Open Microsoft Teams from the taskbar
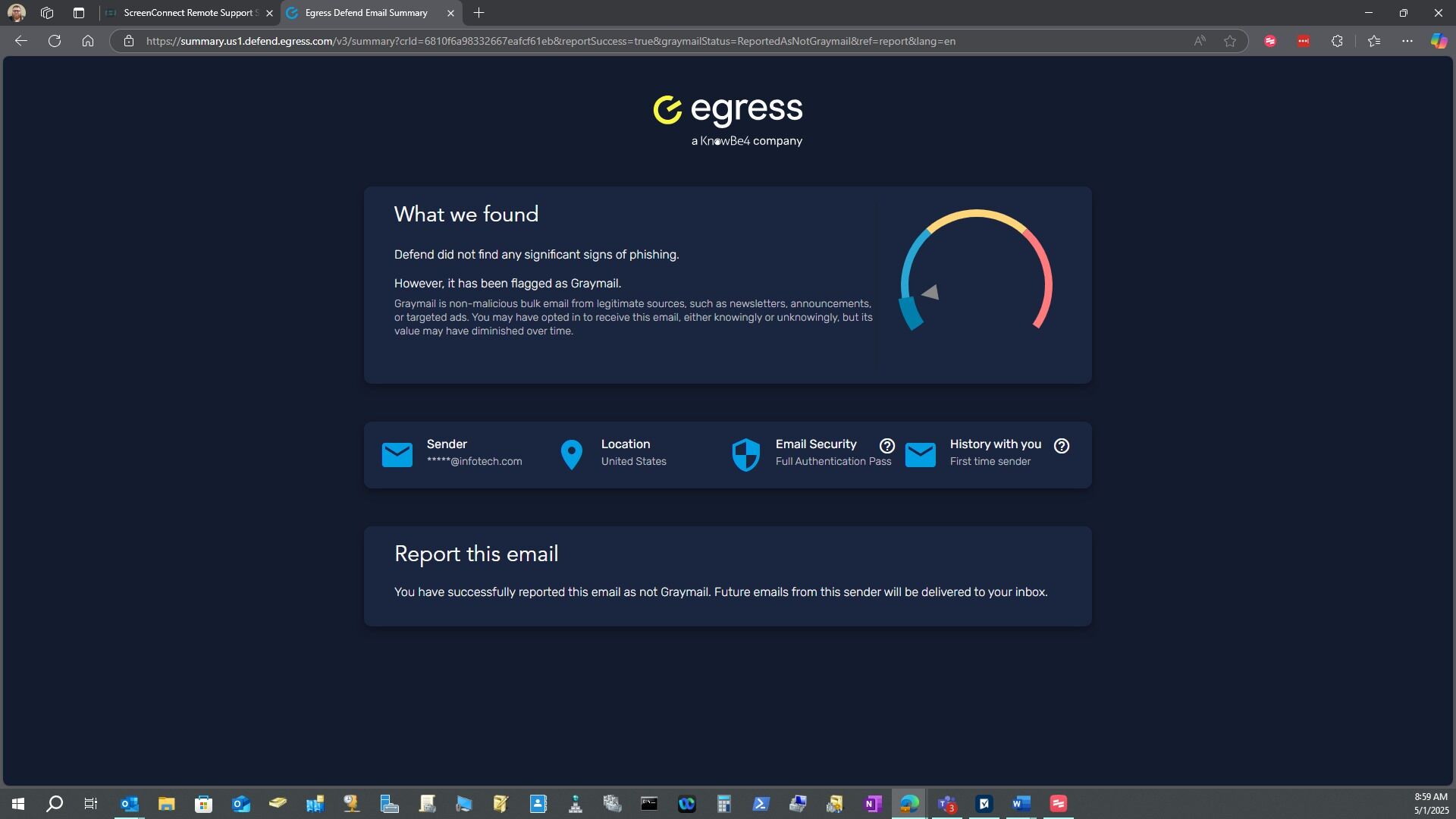Image resolution: width=1456 pixels, height=819 pixels. 946,804
